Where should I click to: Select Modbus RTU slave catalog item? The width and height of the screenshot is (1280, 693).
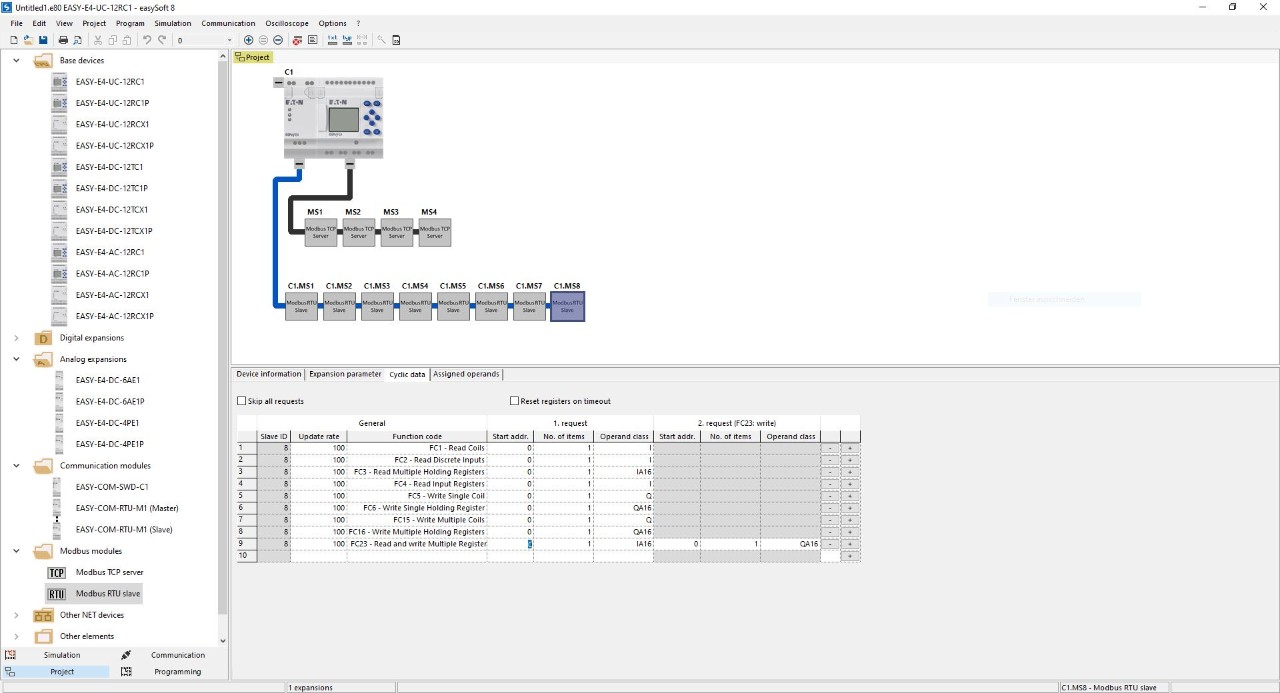click(x=94, y=594)
